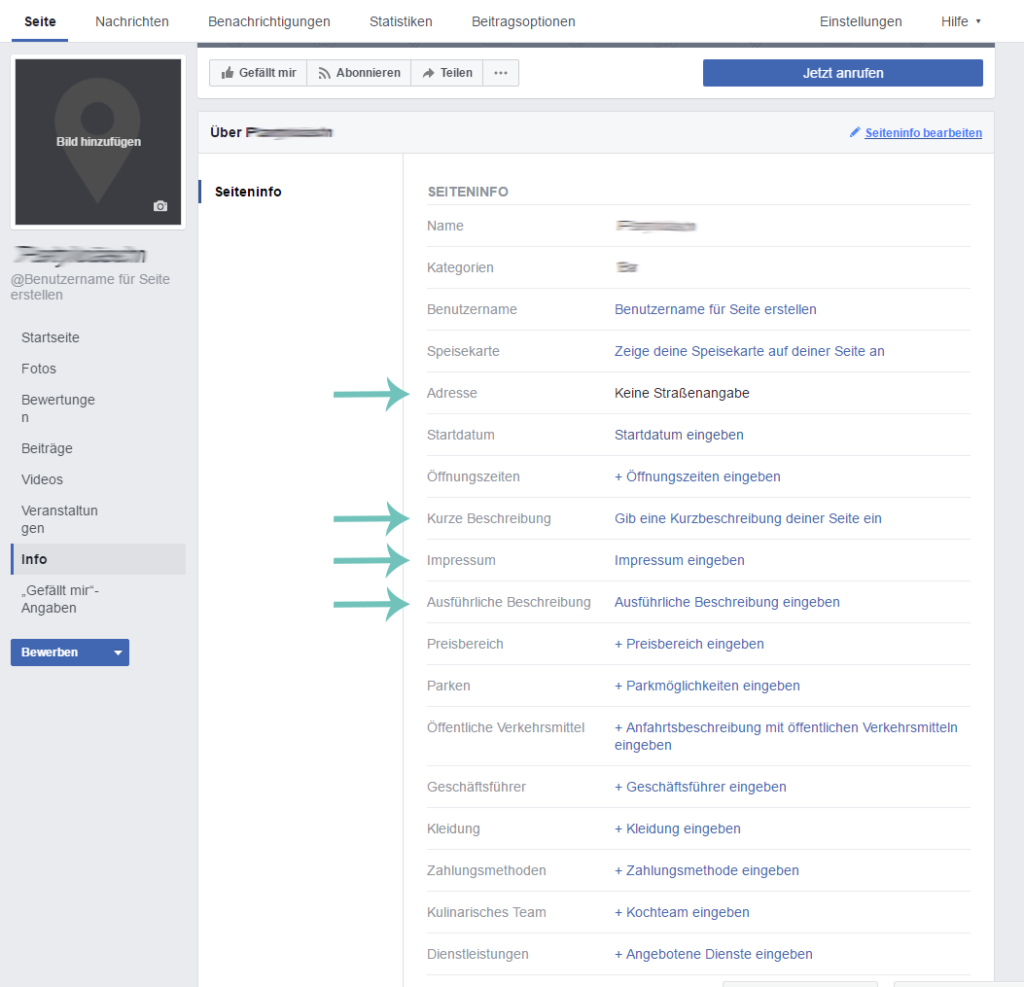1024x987 pixels.
Task: Click the Keine Straßenangabe address value
Action: coord(682,393)
